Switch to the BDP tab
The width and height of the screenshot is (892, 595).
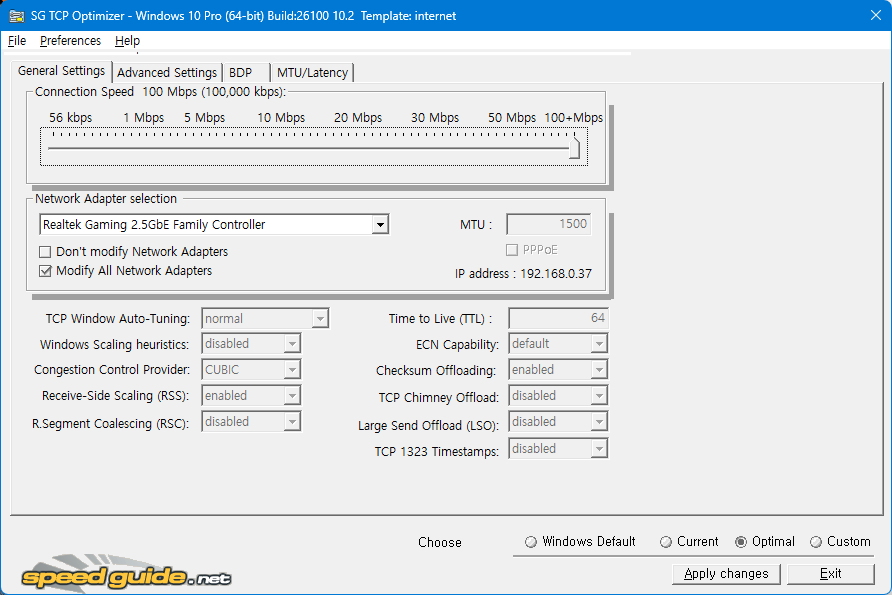pos(245,72)
